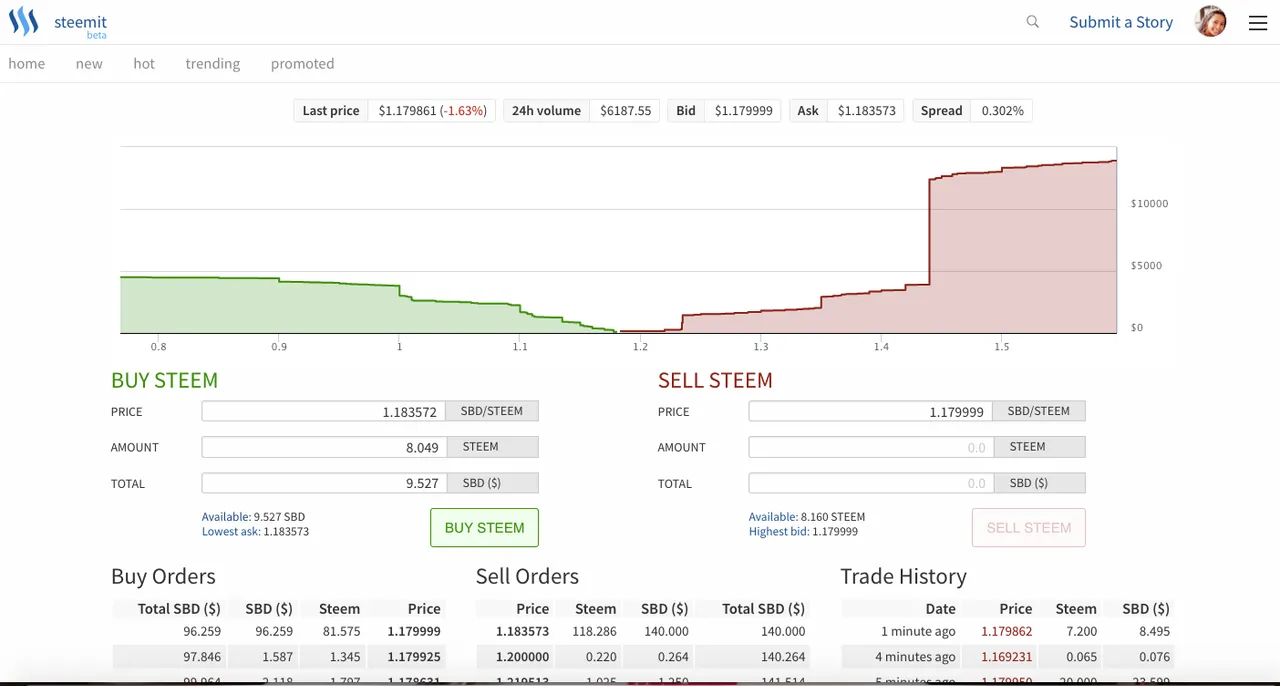Click the Spread 0.302% value

pyautogui.click(x=1002, y=111)
